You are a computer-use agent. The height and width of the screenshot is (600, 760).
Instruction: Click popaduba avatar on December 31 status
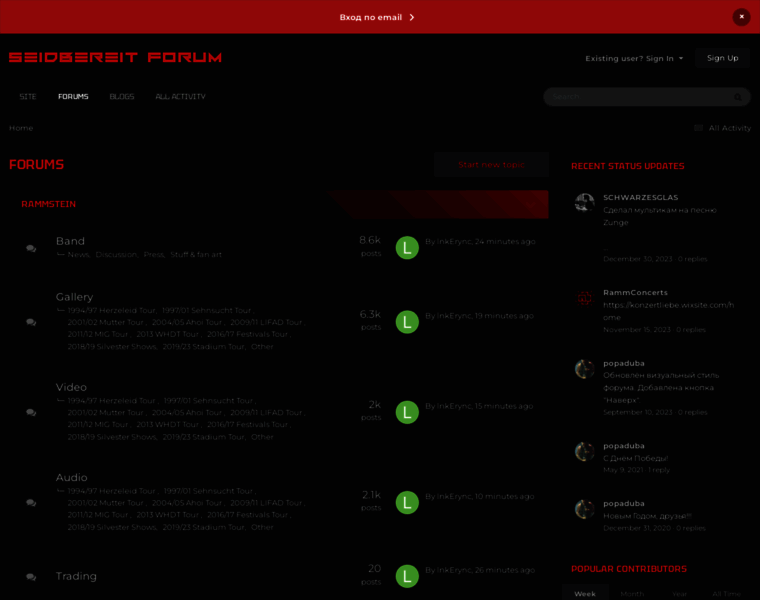[x=585, y=509]
